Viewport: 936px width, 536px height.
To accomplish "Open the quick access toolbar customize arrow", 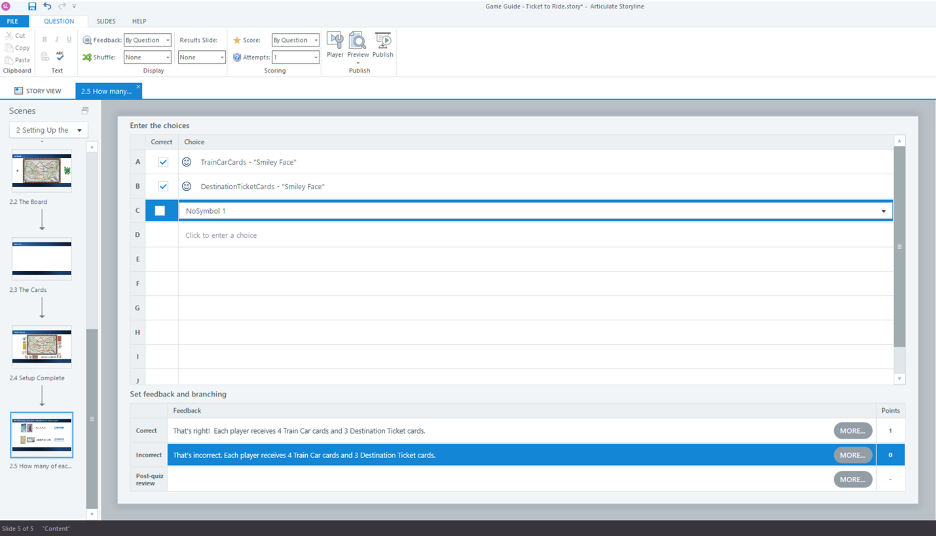I will [74, 7].
